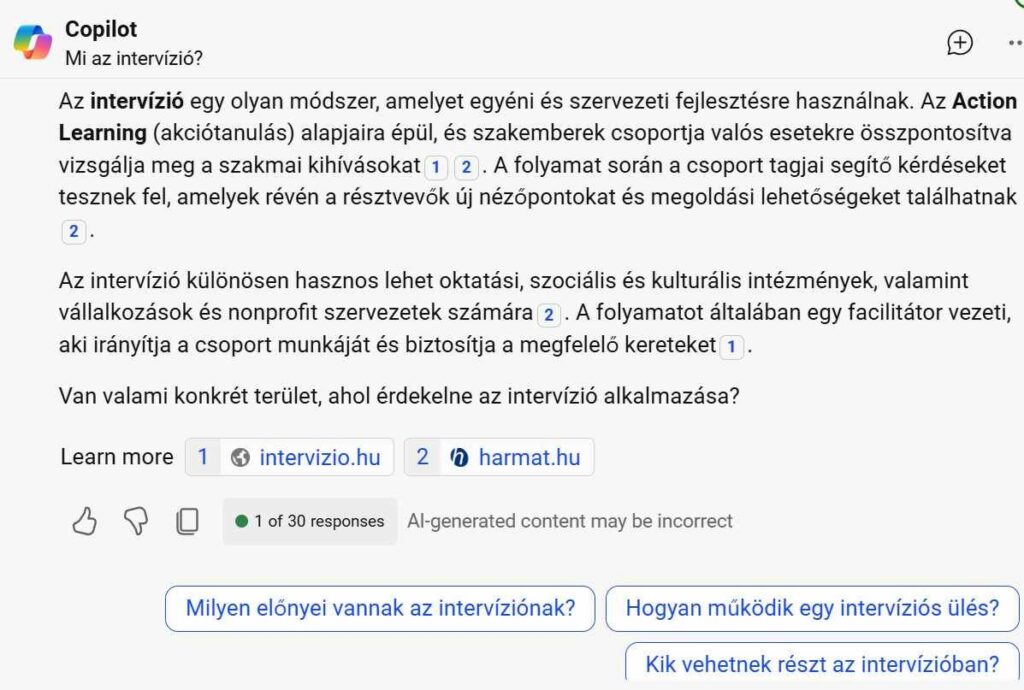Viewport: 1024px width, 690px height.
Task: Click citation 1 after 'kihívásokat'
Action: (x=436, y=168)
